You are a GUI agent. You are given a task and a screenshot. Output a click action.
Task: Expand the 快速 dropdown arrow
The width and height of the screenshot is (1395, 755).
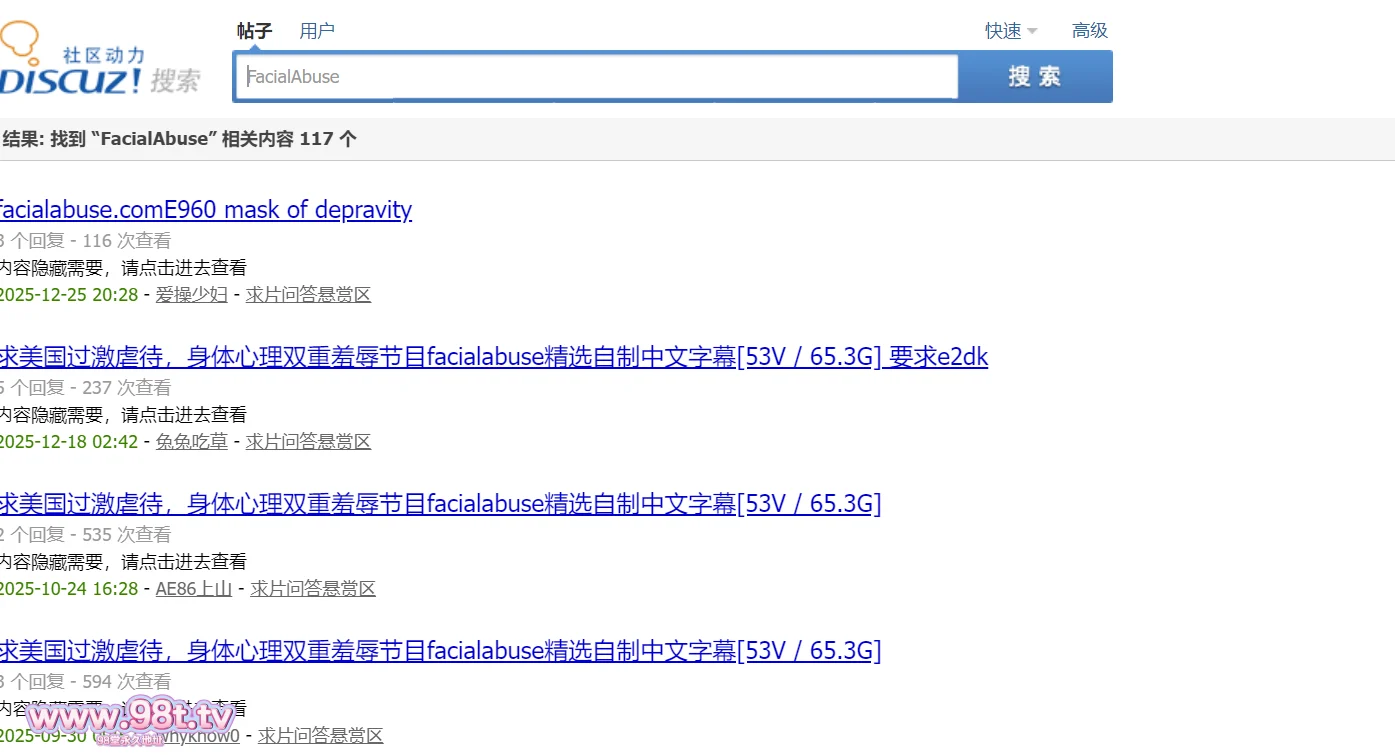pos(1032,31)
